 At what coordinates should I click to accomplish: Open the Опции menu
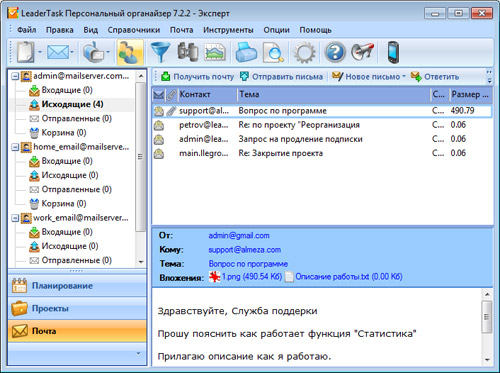pos(276,30)
